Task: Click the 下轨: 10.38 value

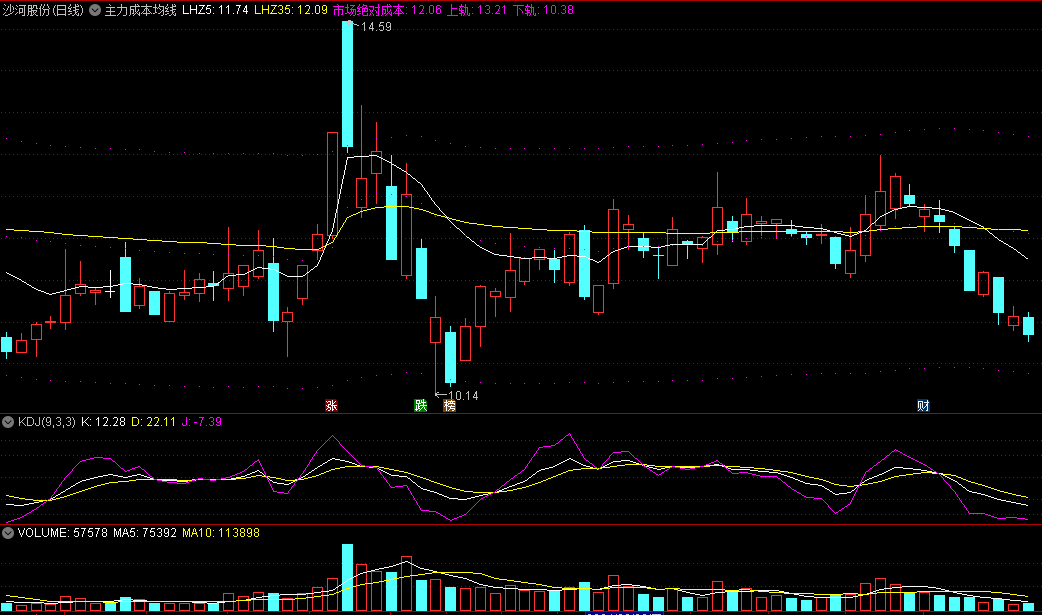Action: point(543,10)
